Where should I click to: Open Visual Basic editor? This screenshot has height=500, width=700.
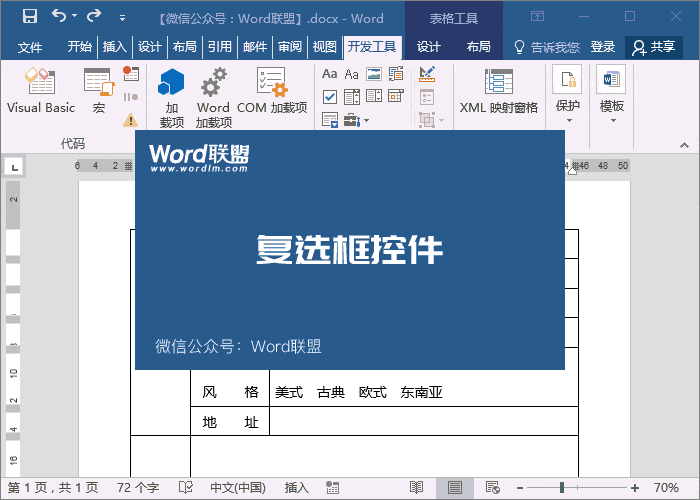click(41, 91)
